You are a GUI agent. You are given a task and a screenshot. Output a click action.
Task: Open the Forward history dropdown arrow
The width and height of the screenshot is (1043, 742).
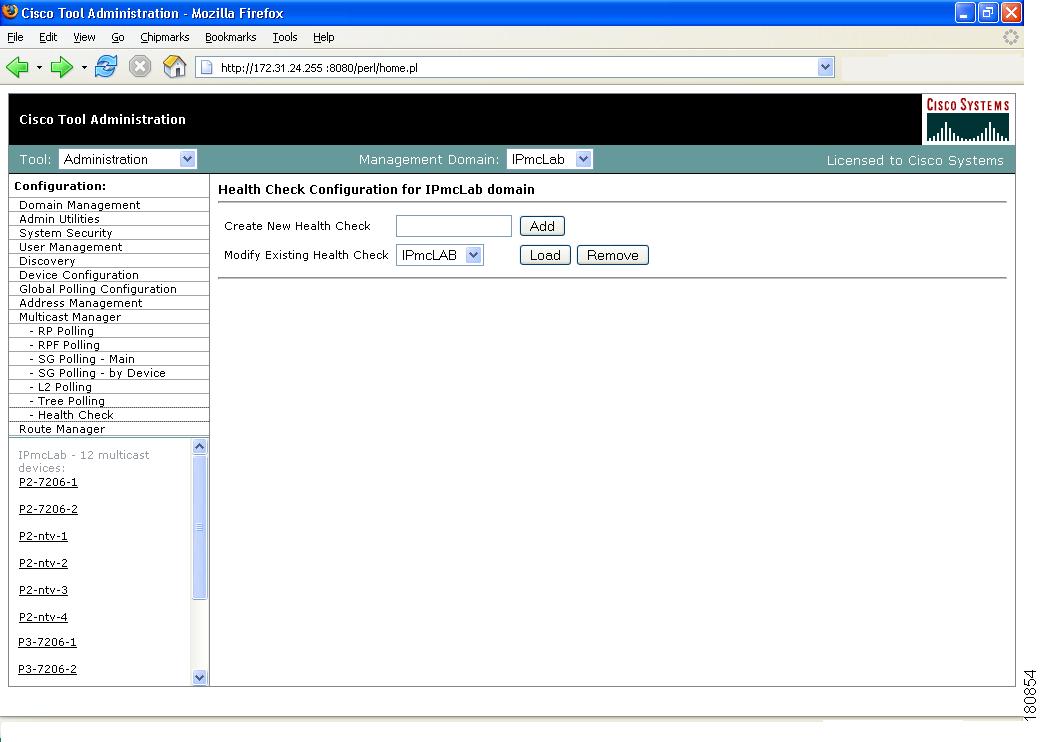coord(84,67)
